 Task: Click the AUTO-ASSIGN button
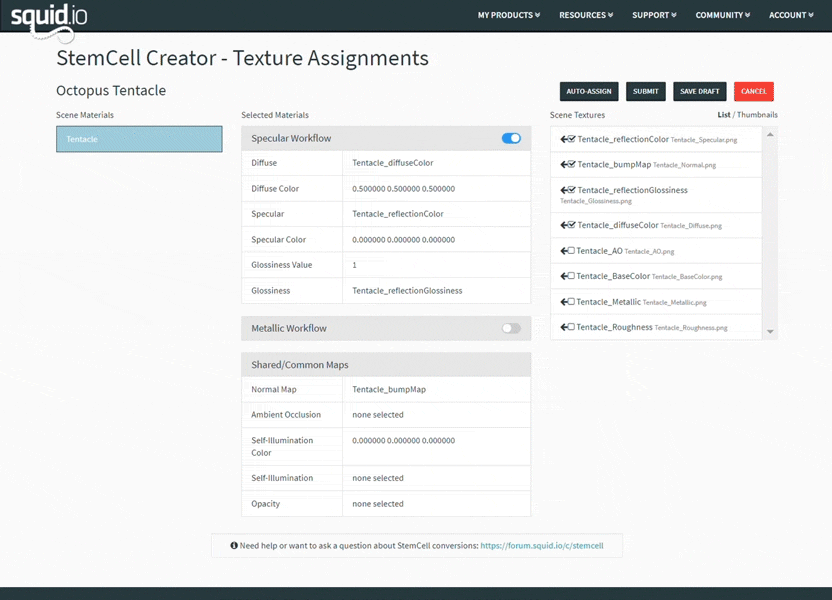coord(589,91)
